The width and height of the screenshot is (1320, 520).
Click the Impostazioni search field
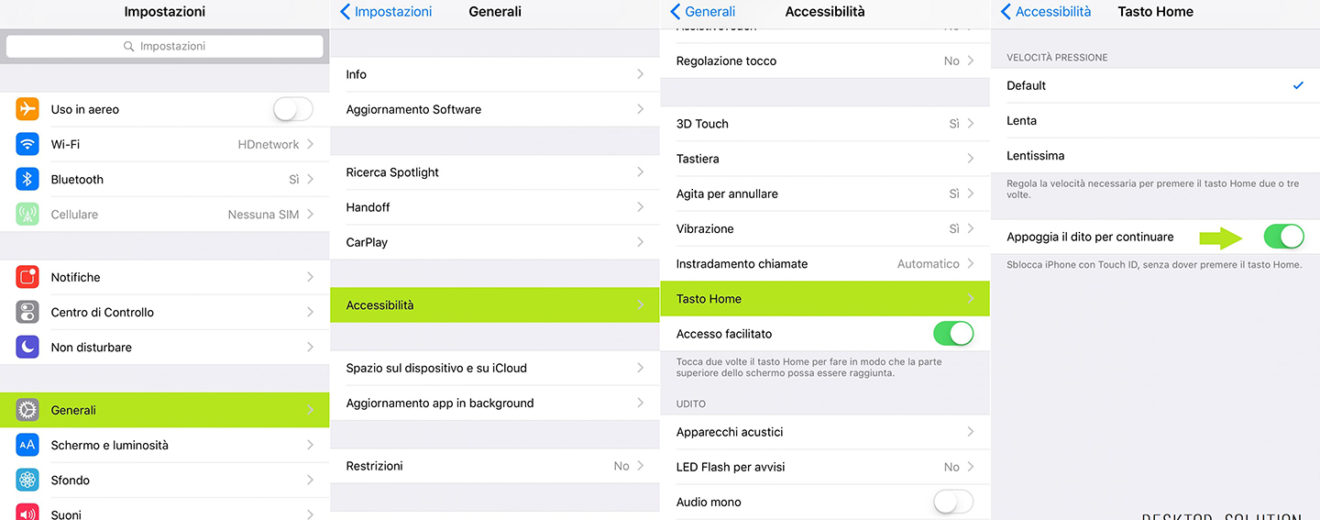point(165,46)
